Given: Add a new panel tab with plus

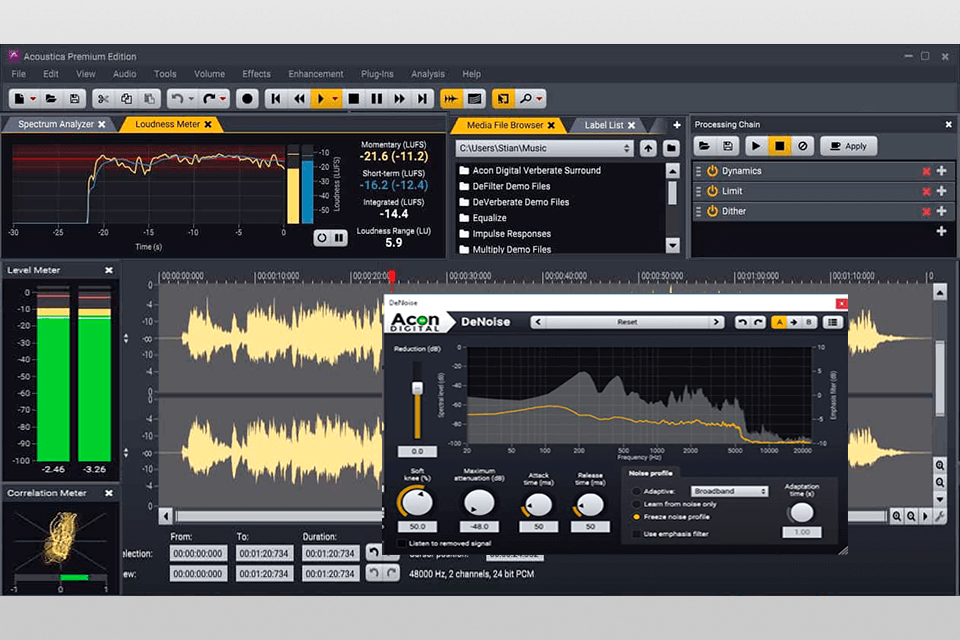Looking at the screenshot, I should (x=677, y=125).
